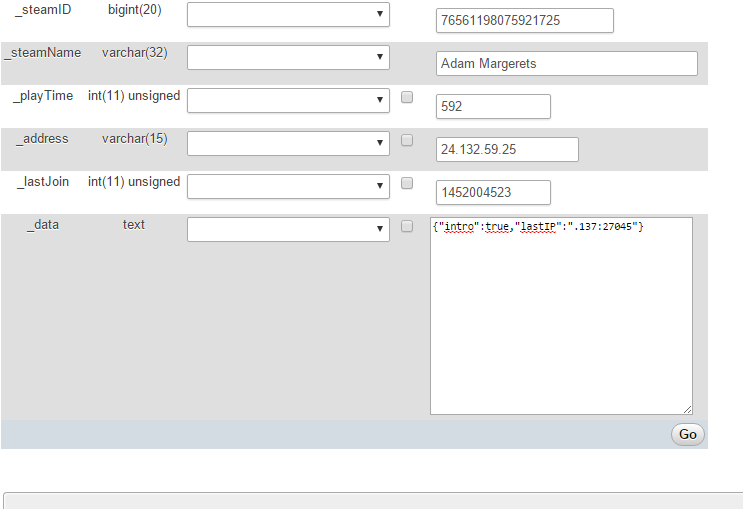Click the _playTime column label

43,96
